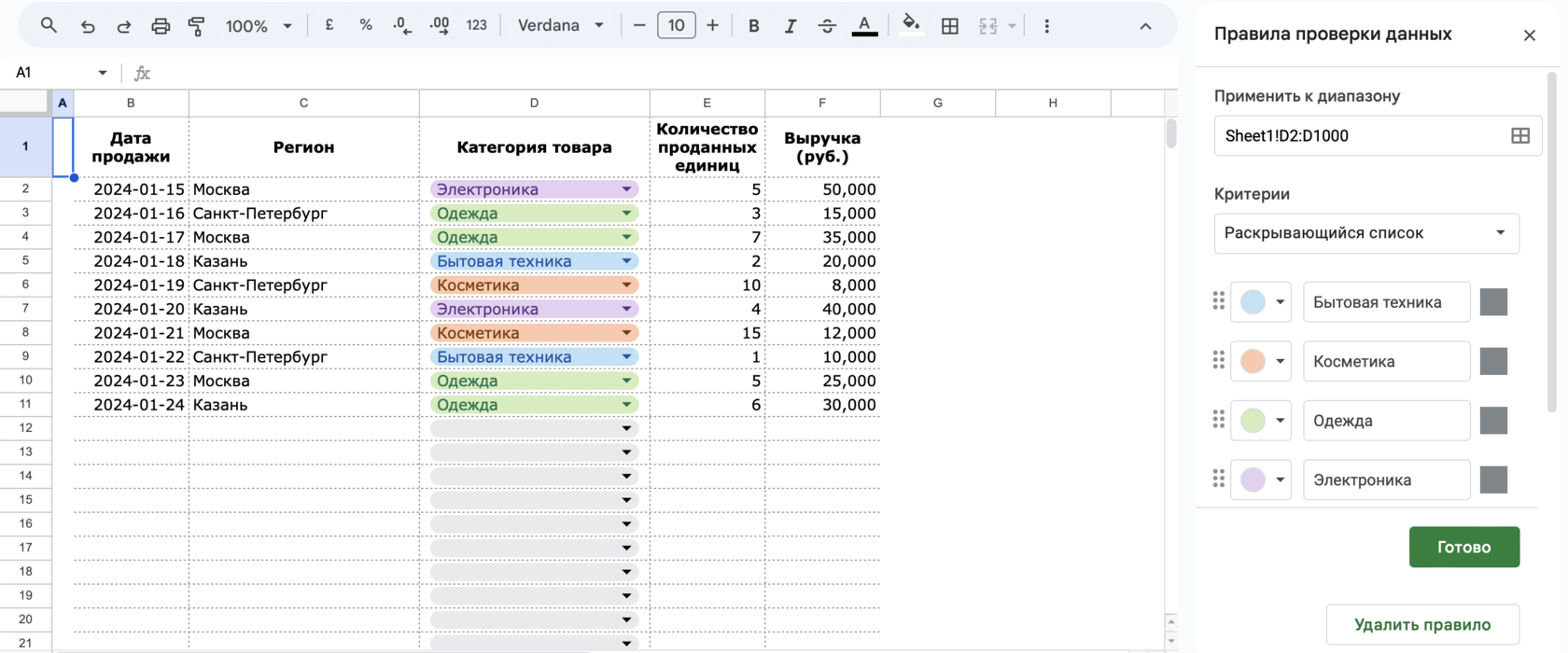Click the Удалить правило button

point(1421,624)
